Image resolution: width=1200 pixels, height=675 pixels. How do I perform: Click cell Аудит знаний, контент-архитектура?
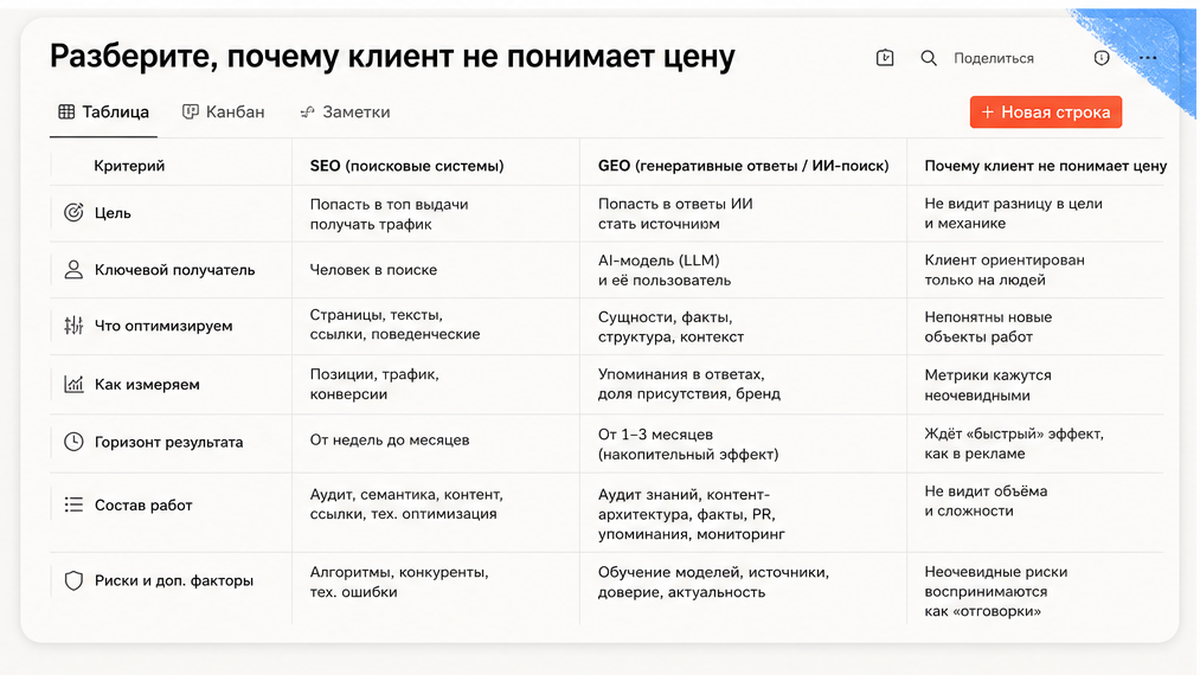(x=691, y=514)
